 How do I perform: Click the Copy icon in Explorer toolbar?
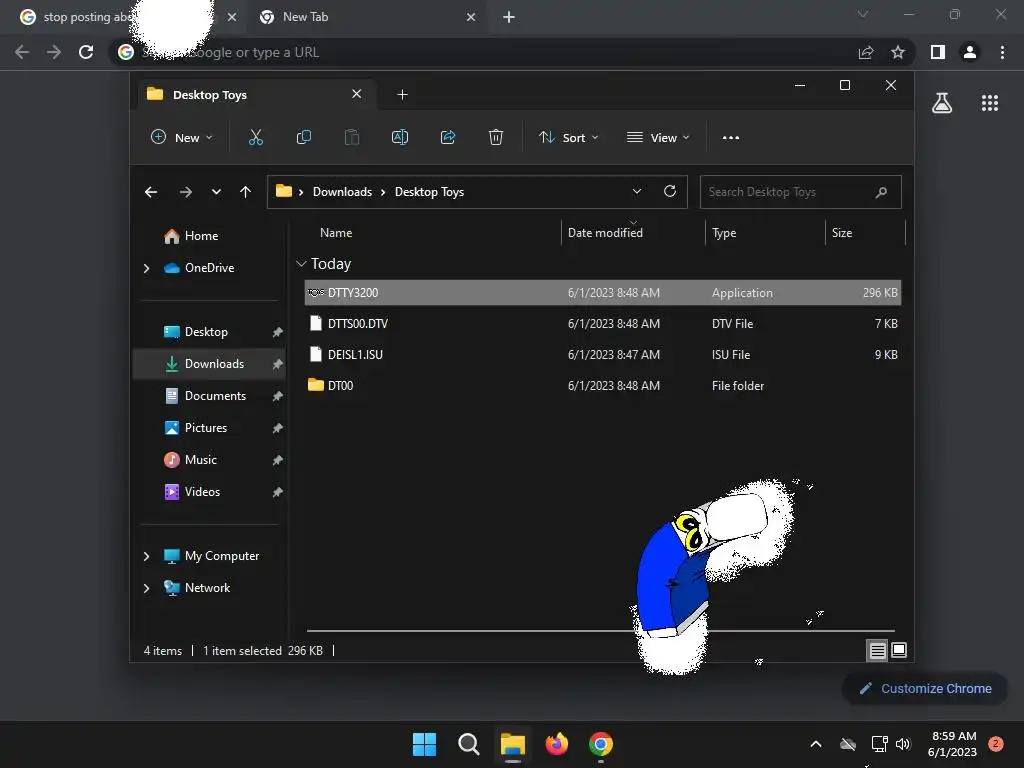coord(304,137)
